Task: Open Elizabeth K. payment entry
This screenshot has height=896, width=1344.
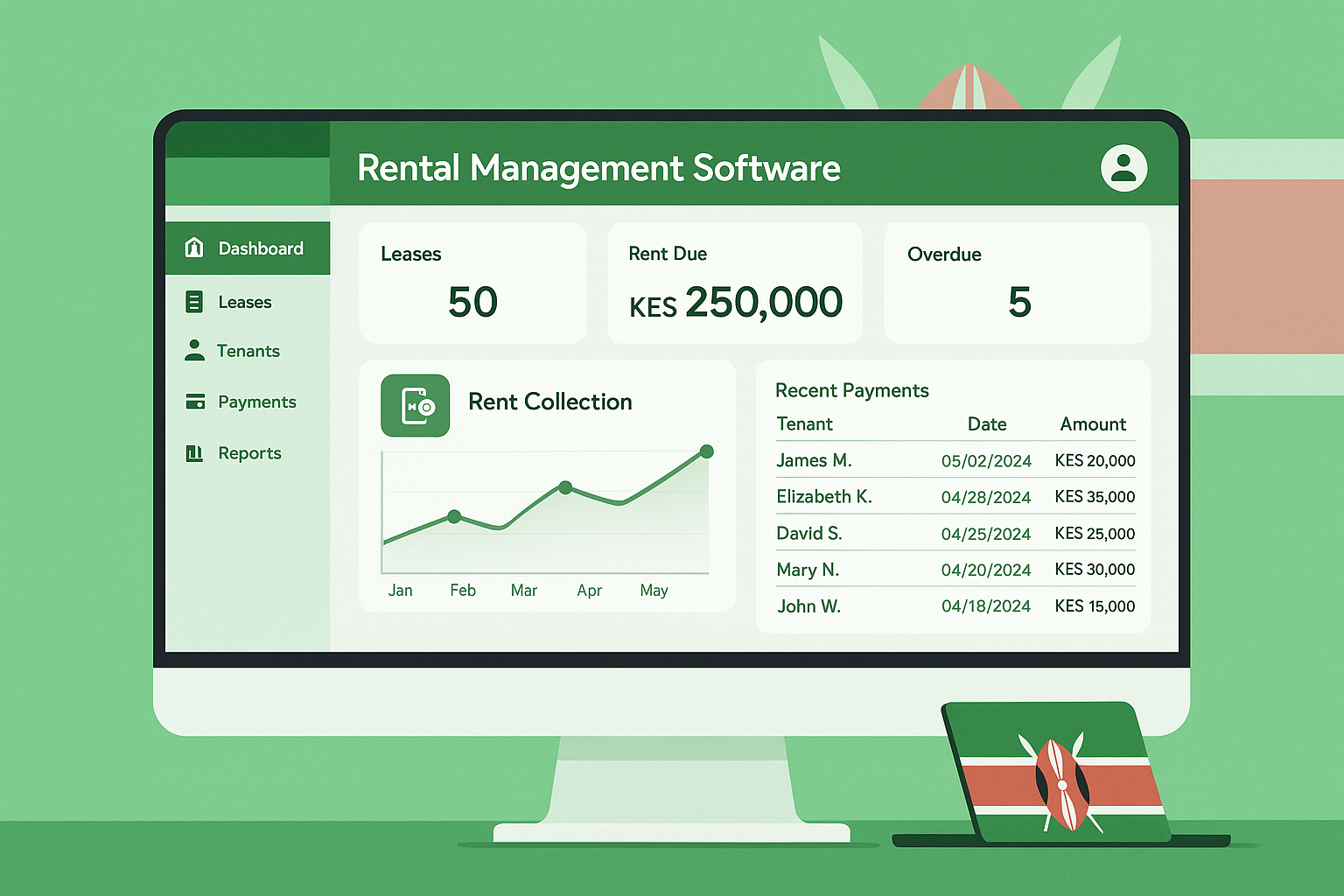Action: (954, 496)
